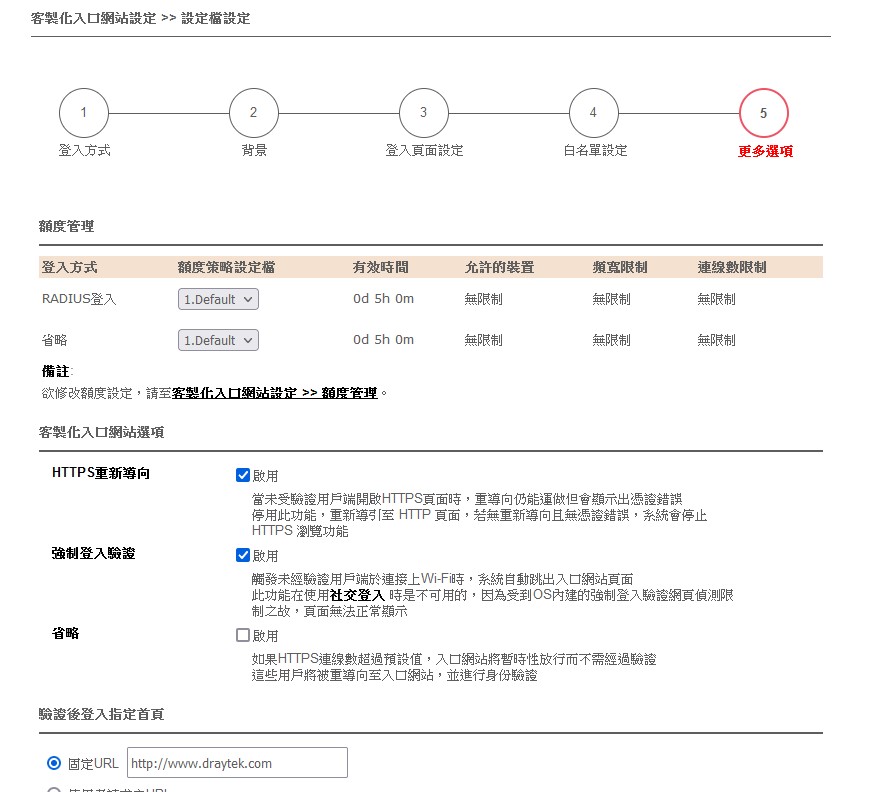Open step 3 circle for 登入頁面設定

[x=424, y=112]
